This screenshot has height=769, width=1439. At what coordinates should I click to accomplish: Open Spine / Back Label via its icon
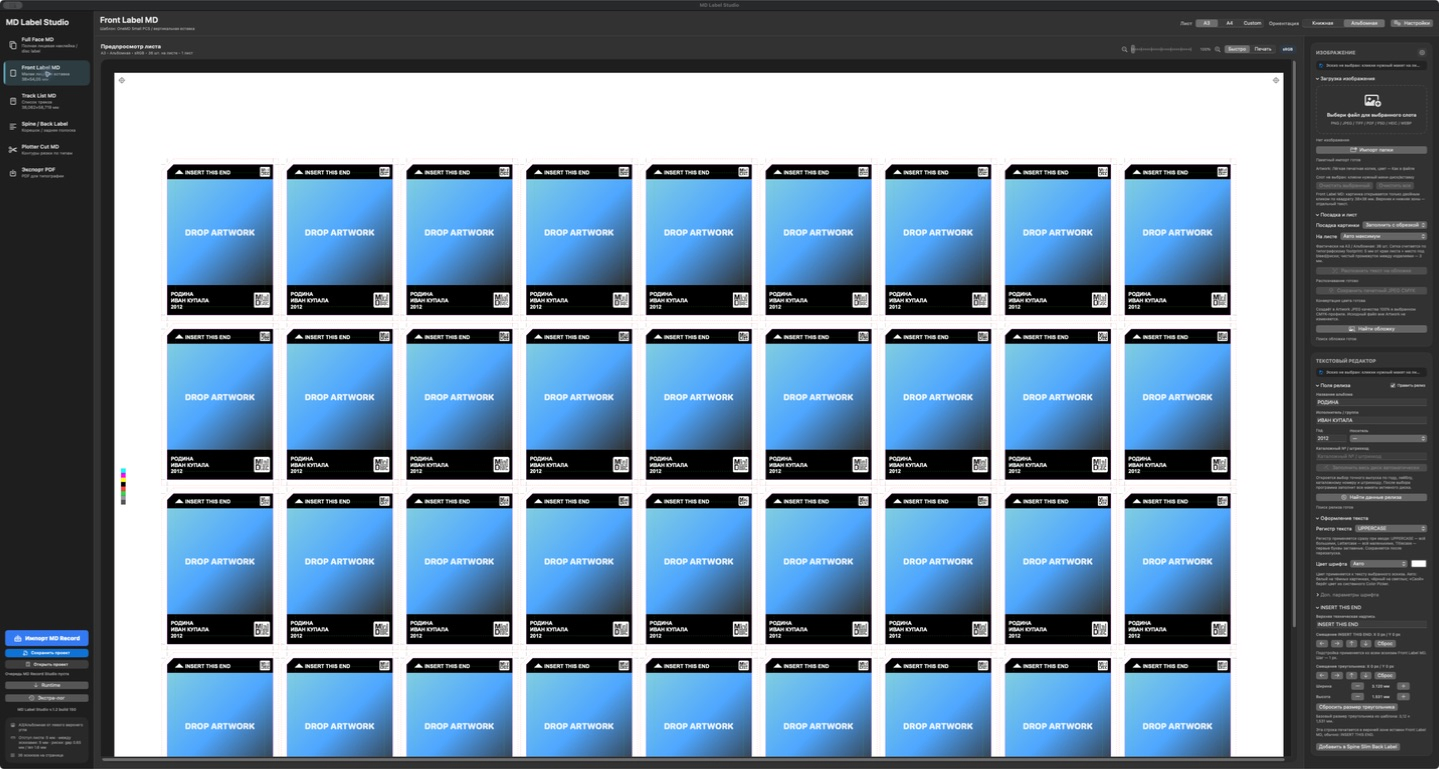pos(12,127)
